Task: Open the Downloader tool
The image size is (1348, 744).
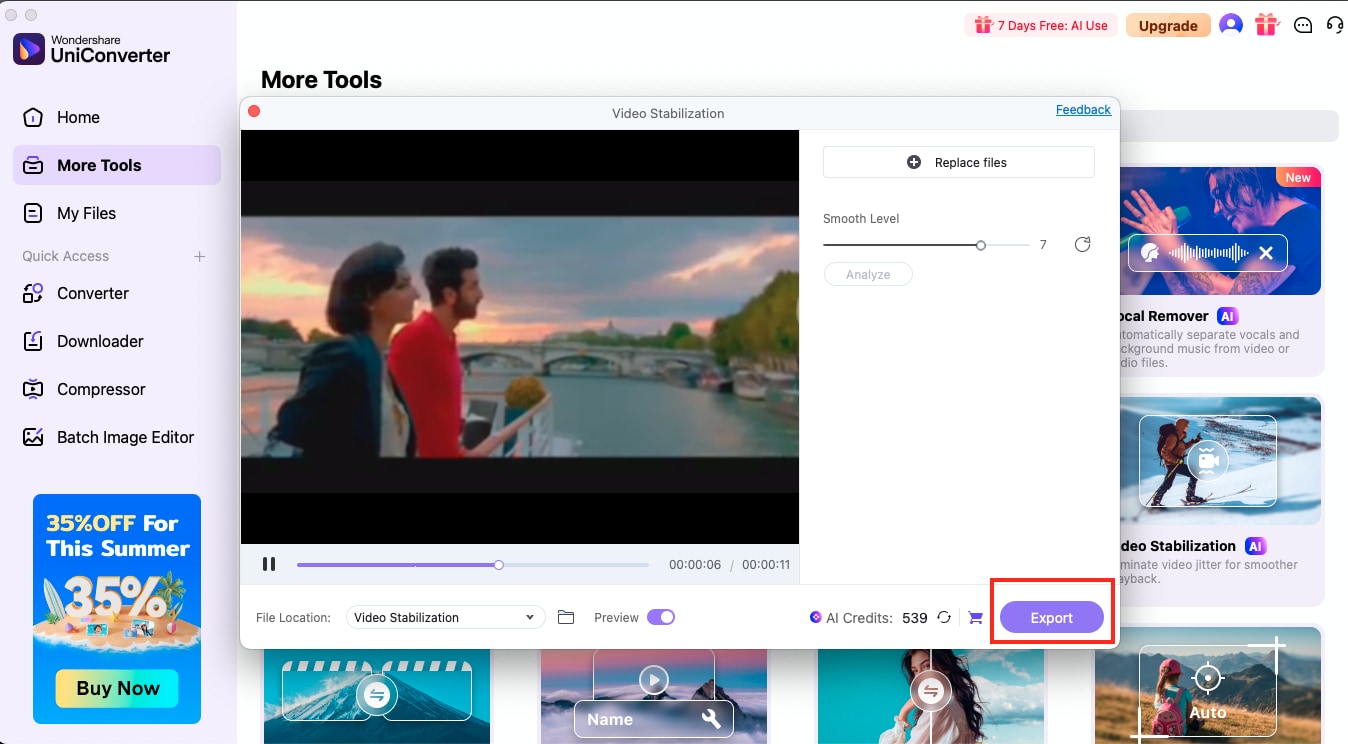Action: 117,341
